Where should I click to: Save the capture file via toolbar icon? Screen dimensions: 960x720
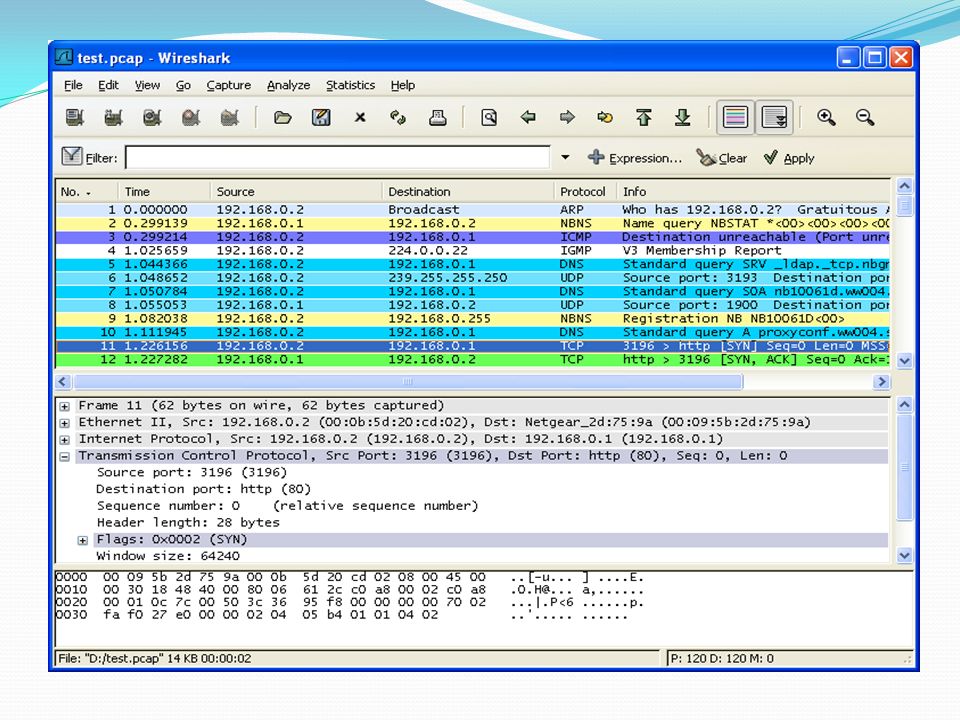[x=321, y=117]
